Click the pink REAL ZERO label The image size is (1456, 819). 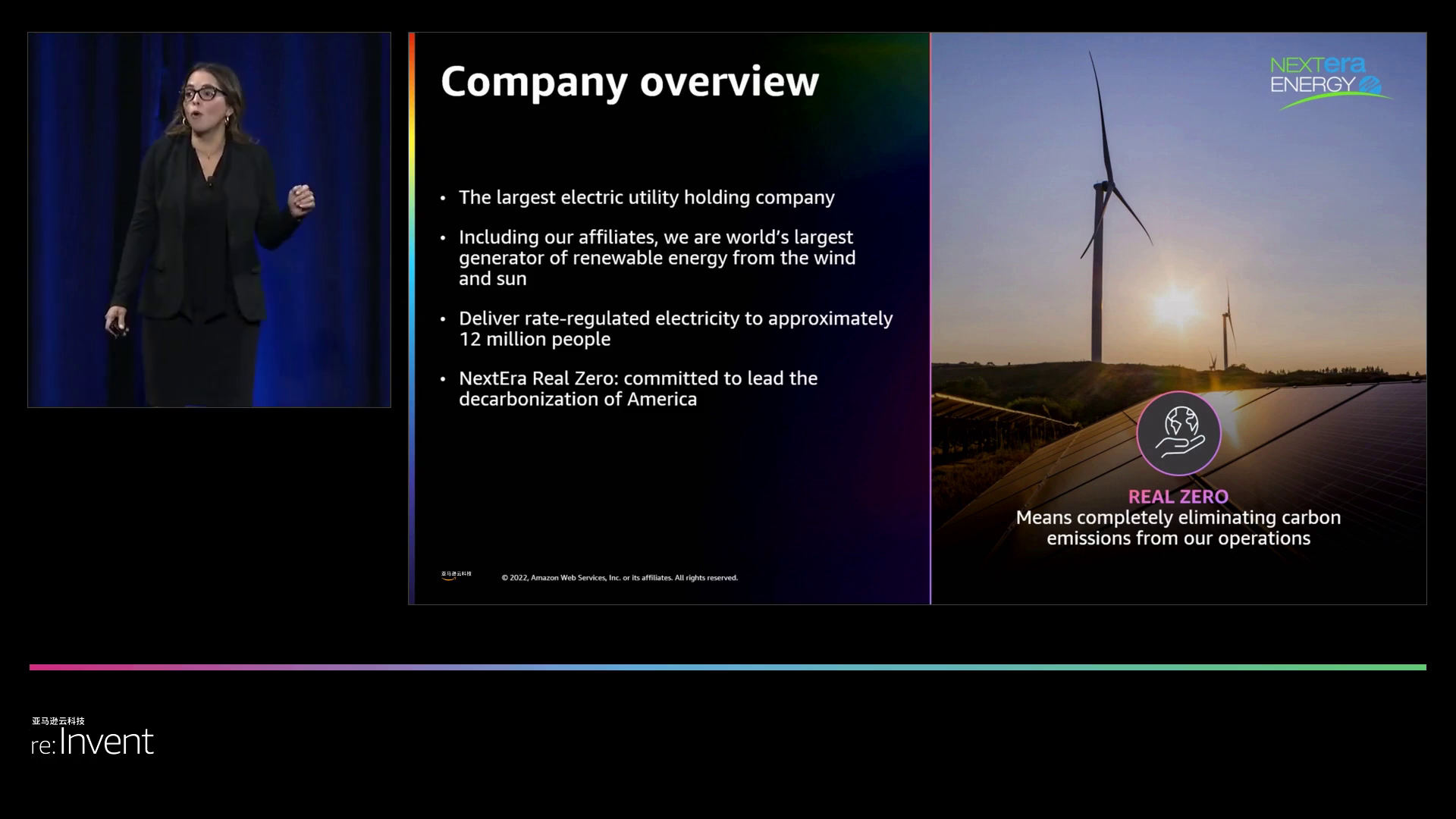pyautogui.click(x=1178, y=497)
